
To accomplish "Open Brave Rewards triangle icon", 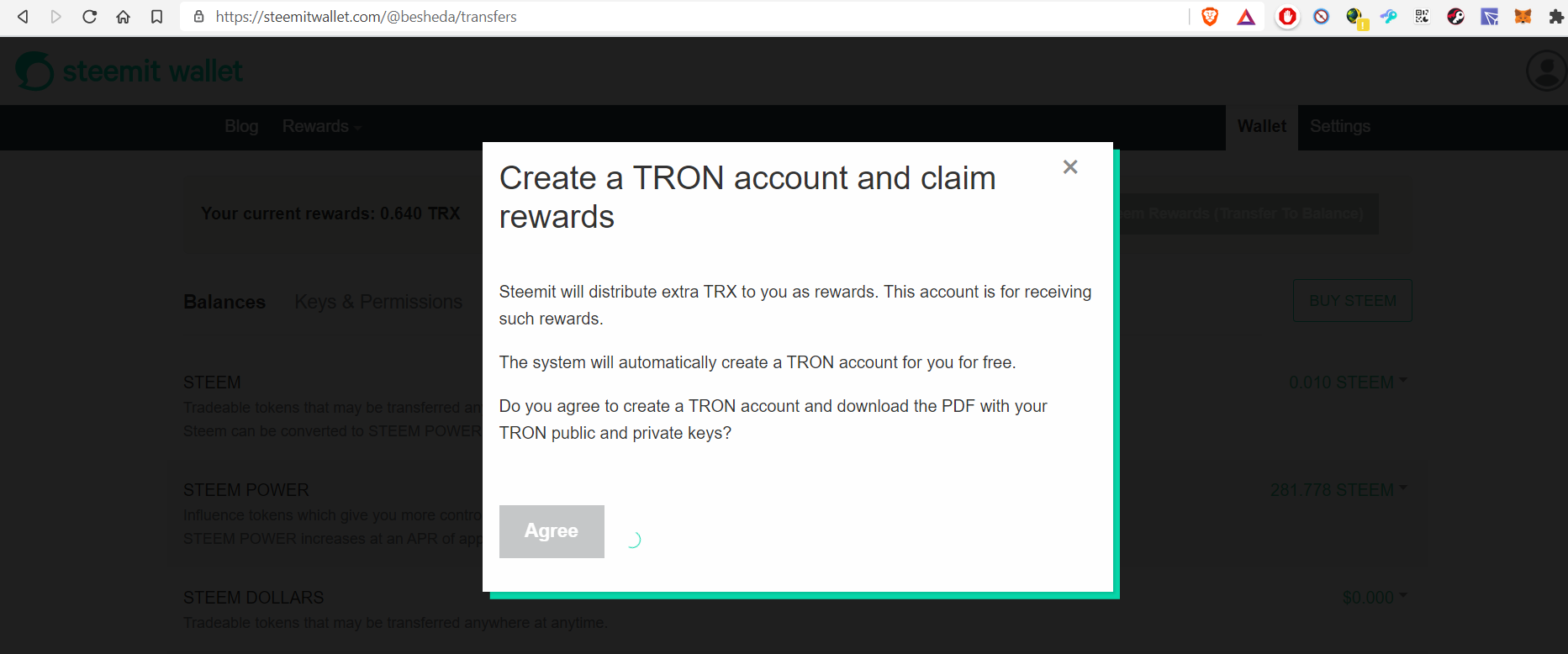I will (x=1246, y=17).
